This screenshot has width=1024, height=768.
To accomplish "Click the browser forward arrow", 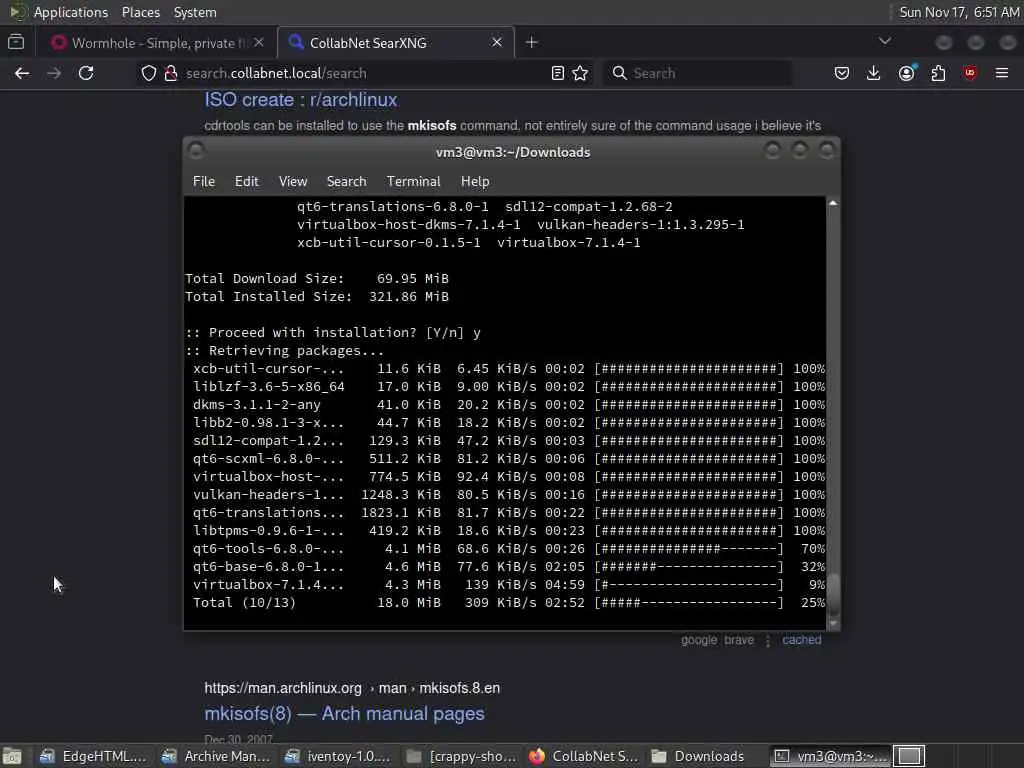I will [x=54, y=73].
